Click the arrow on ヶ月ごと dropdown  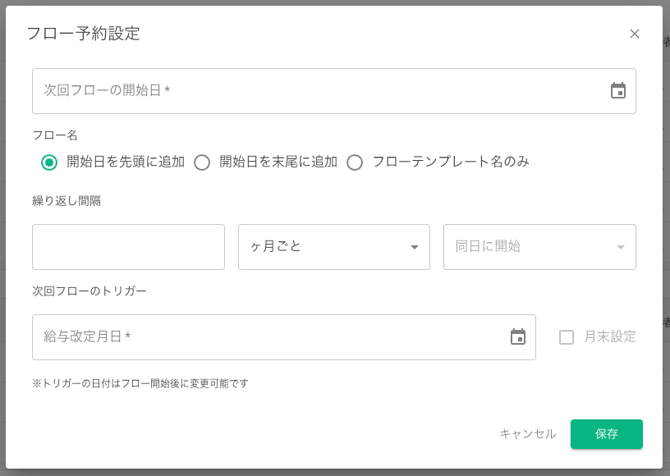pyautogui.click(x=414, y=247)
